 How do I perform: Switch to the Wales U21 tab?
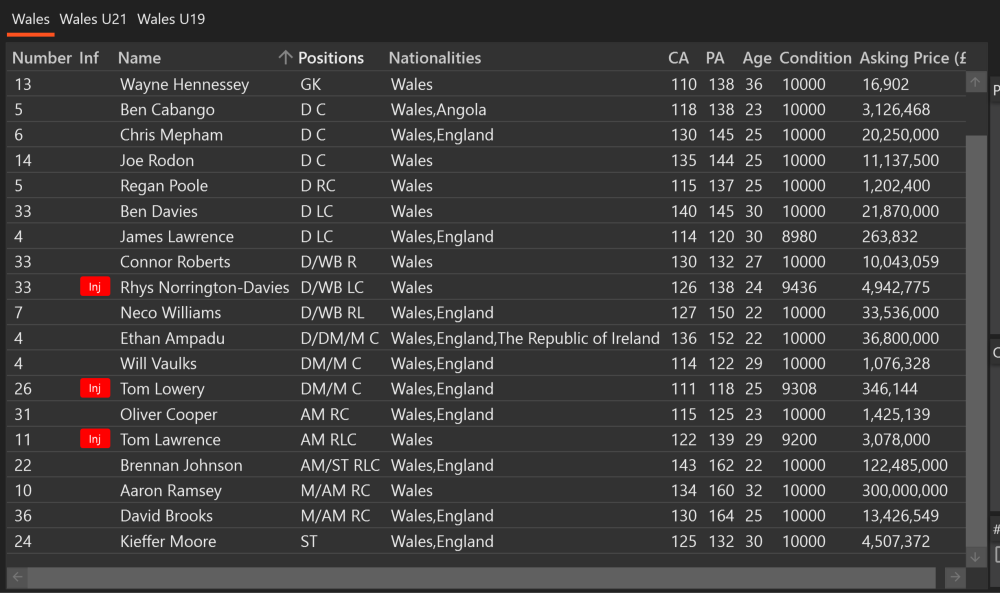tap(93, 19)
